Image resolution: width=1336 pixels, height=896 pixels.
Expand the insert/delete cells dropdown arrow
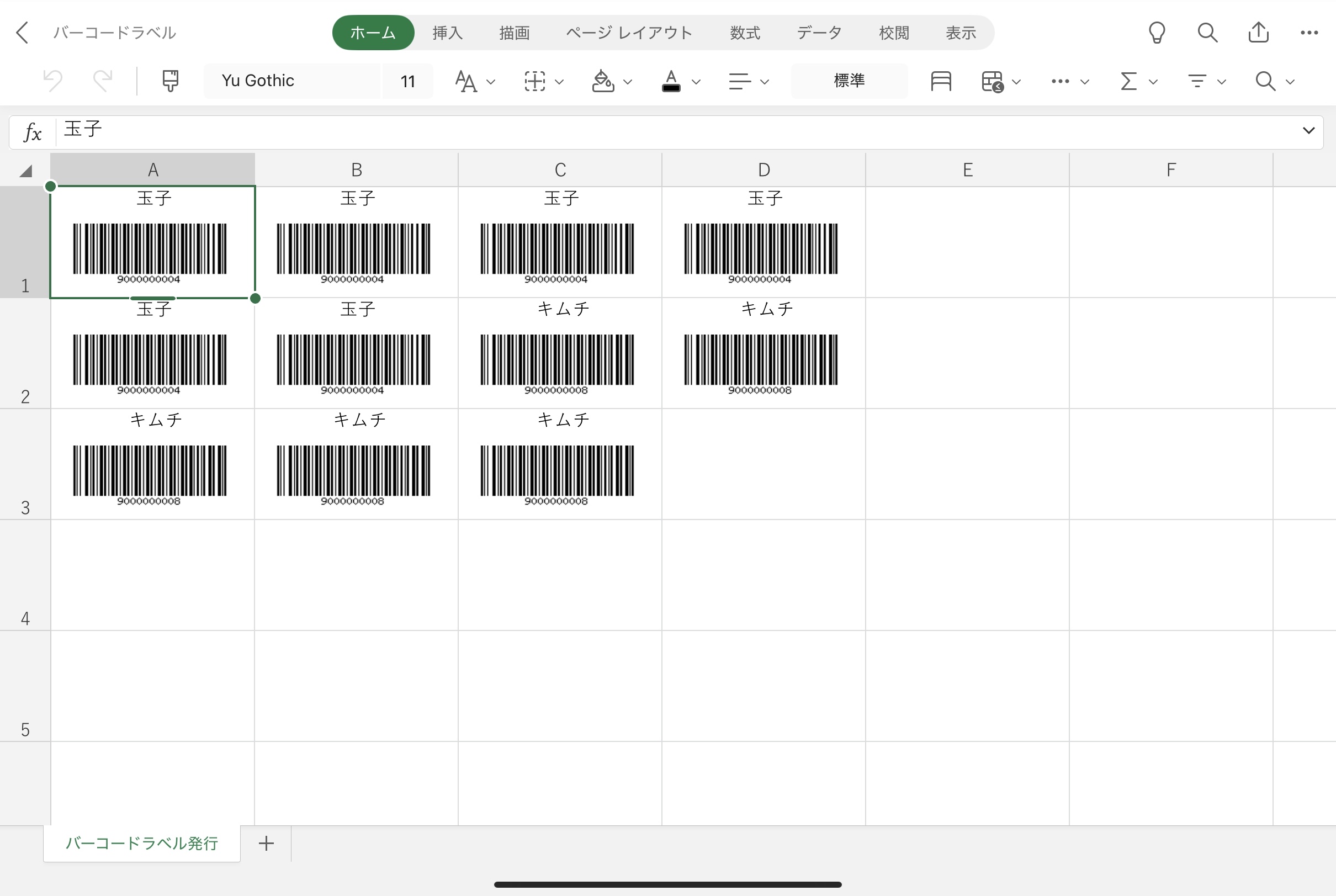[1016, 82]
